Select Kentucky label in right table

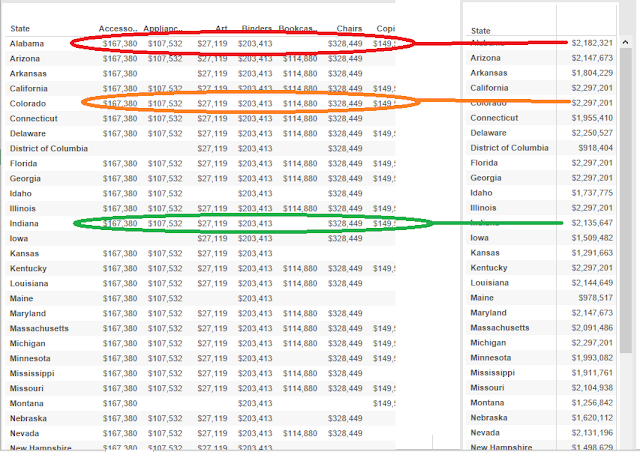[489, 268]
